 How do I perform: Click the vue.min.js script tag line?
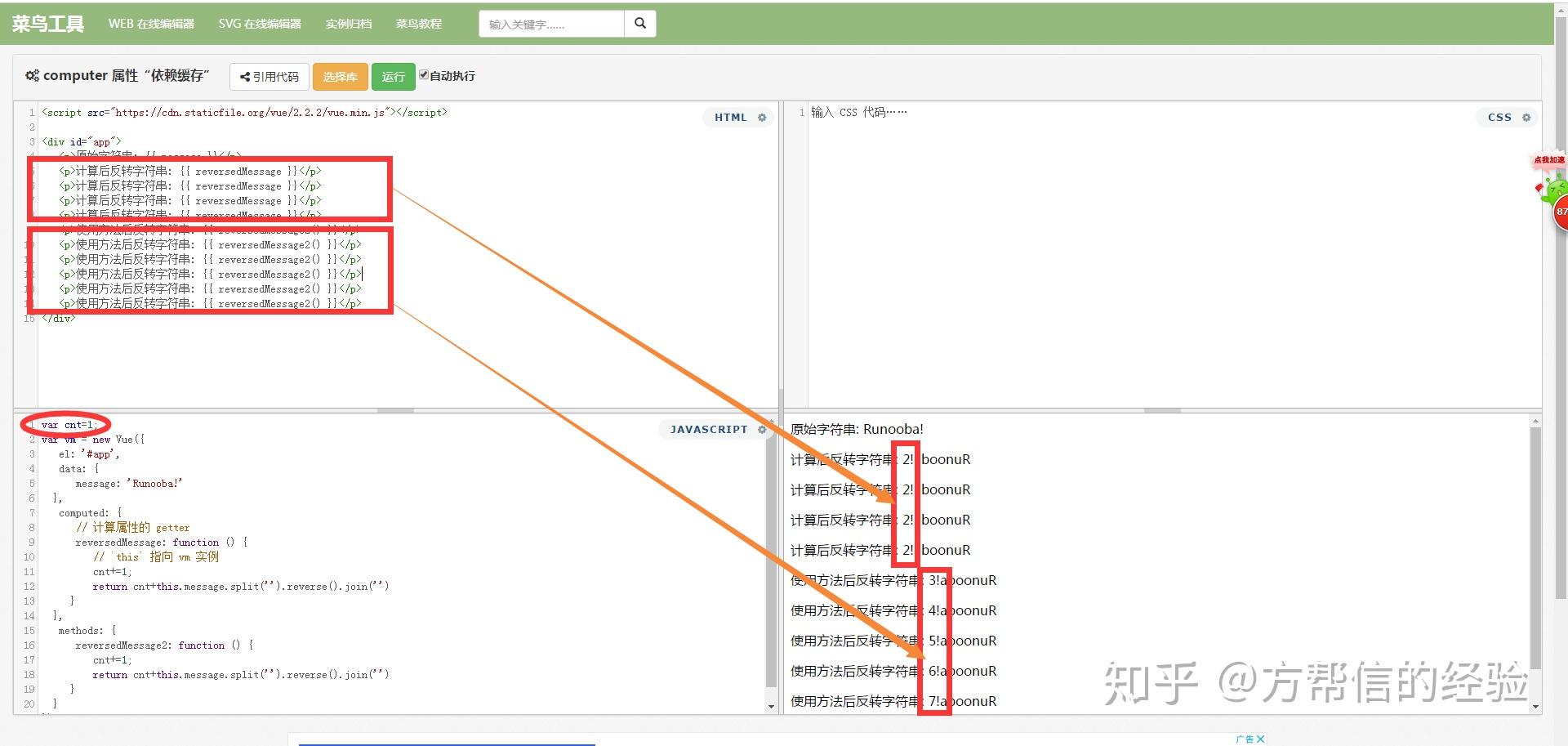pyautogui.click(x=244, y=112)
